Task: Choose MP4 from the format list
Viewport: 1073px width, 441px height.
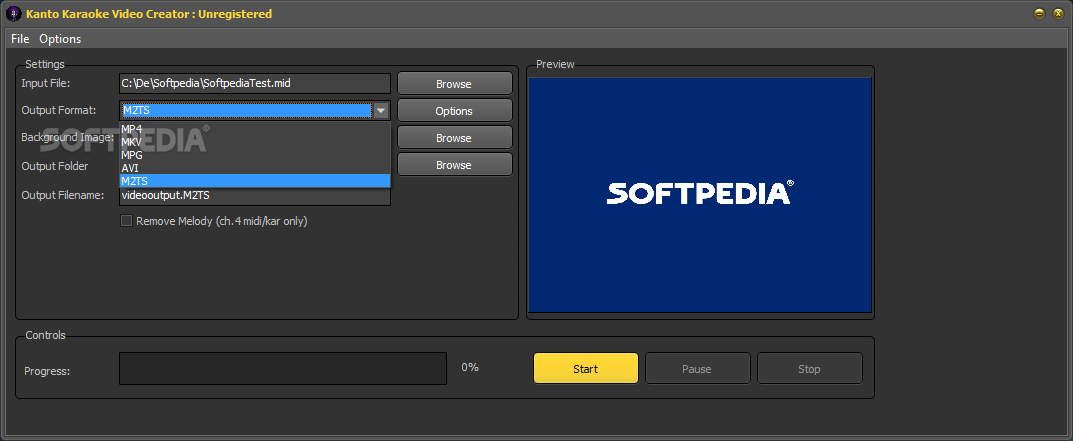Action: pyautogui.click(x=255, y=129)
